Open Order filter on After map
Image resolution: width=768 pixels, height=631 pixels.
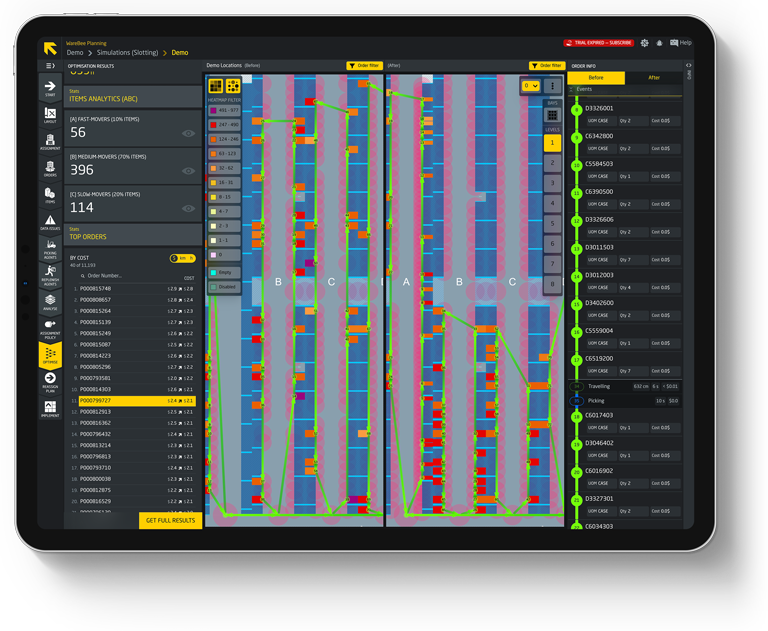point(547,66)
